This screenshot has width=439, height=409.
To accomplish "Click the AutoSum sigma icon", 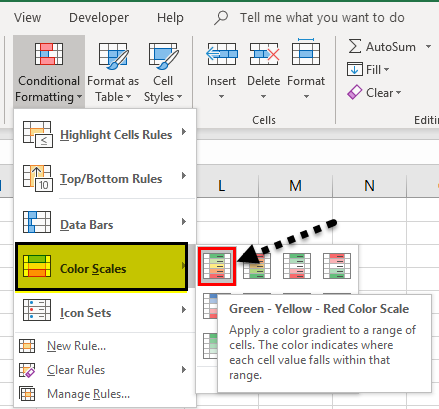I will (x=355, y=46).
